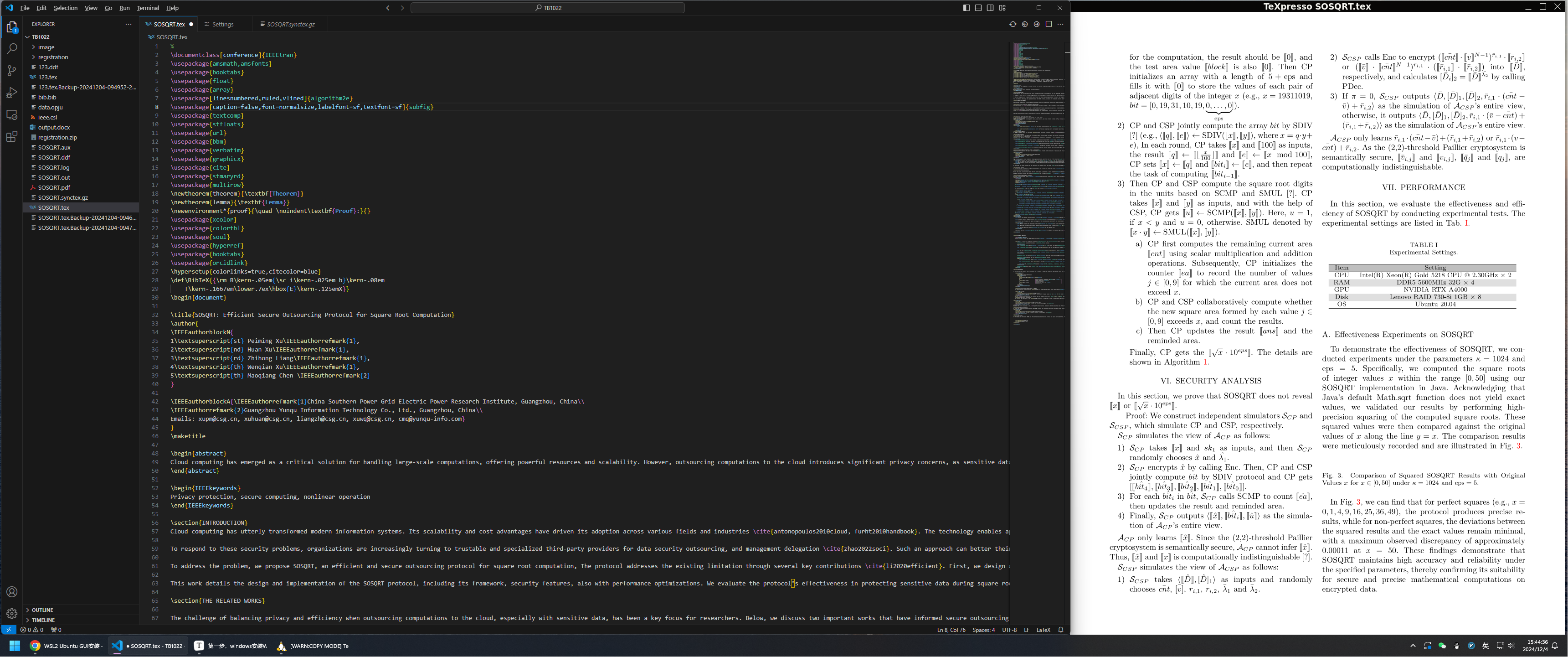Screen dimensions: 1568x657
Task: Open the Help menu
Action: point(173,8)
